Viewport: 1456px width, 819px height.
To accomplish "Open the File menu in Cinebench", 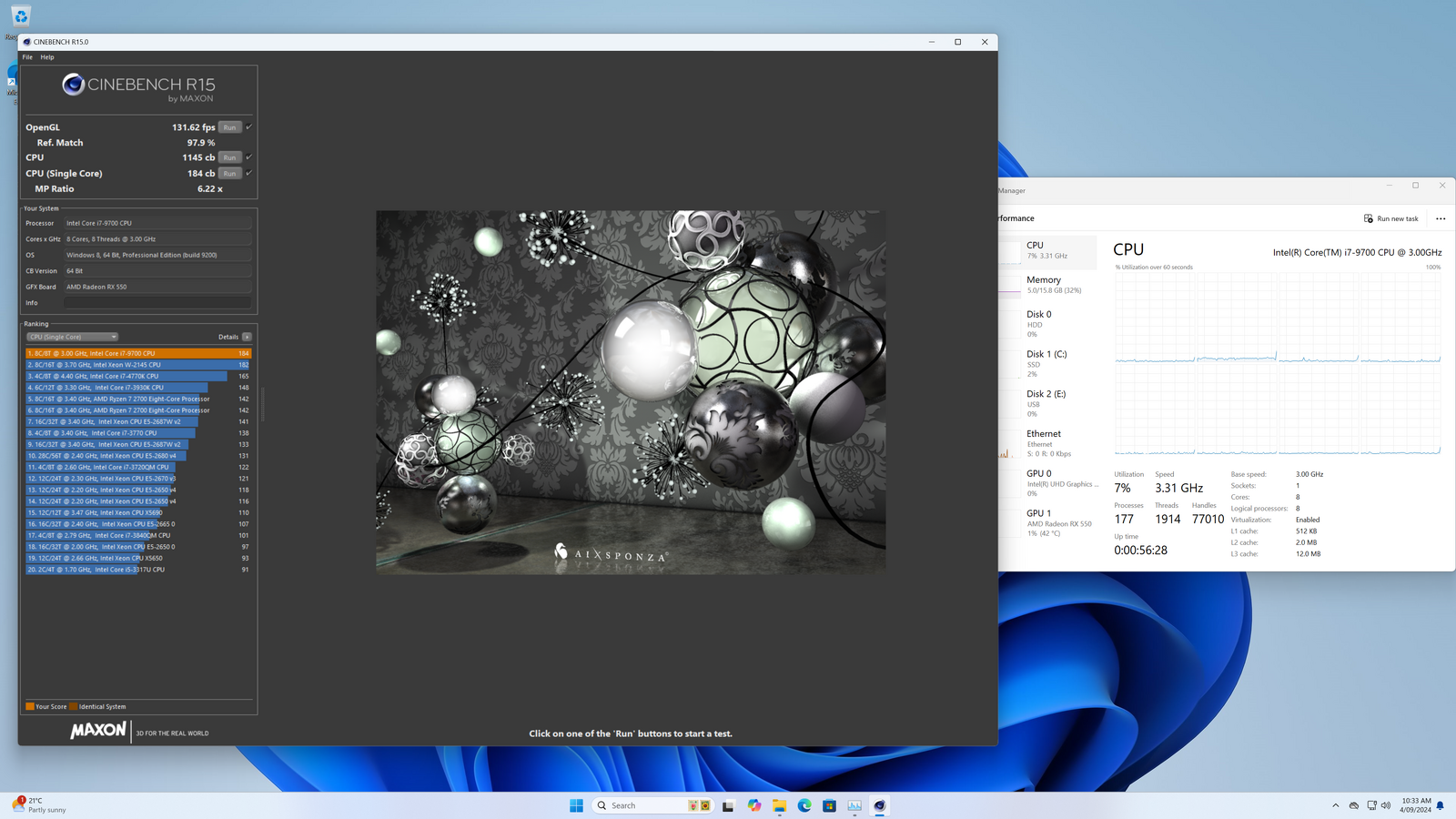I will tap(27, 56).
